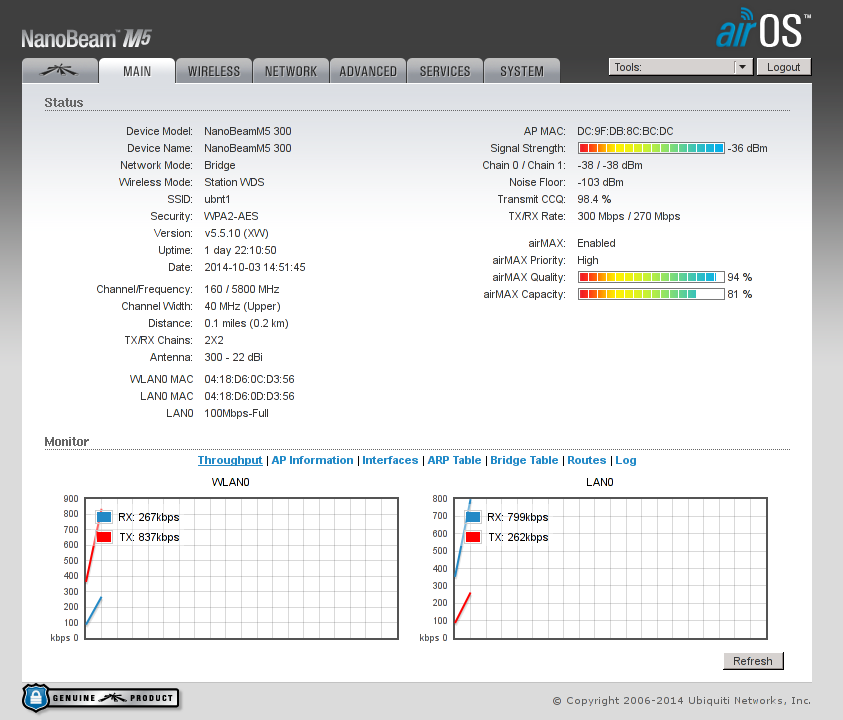Expand the Tools dropdown
The height and width of the screenshot is (720, 843).
[681, 67]
